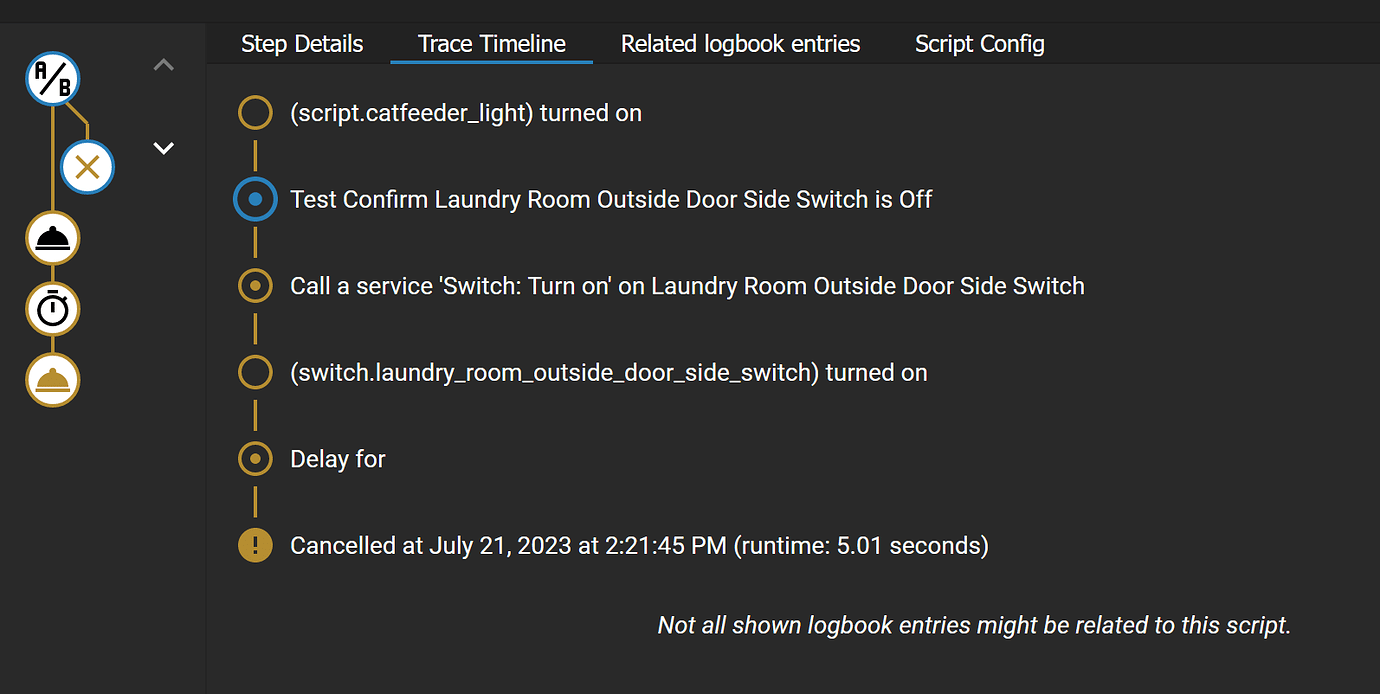Open the Script Config tab

coord(979,43)
